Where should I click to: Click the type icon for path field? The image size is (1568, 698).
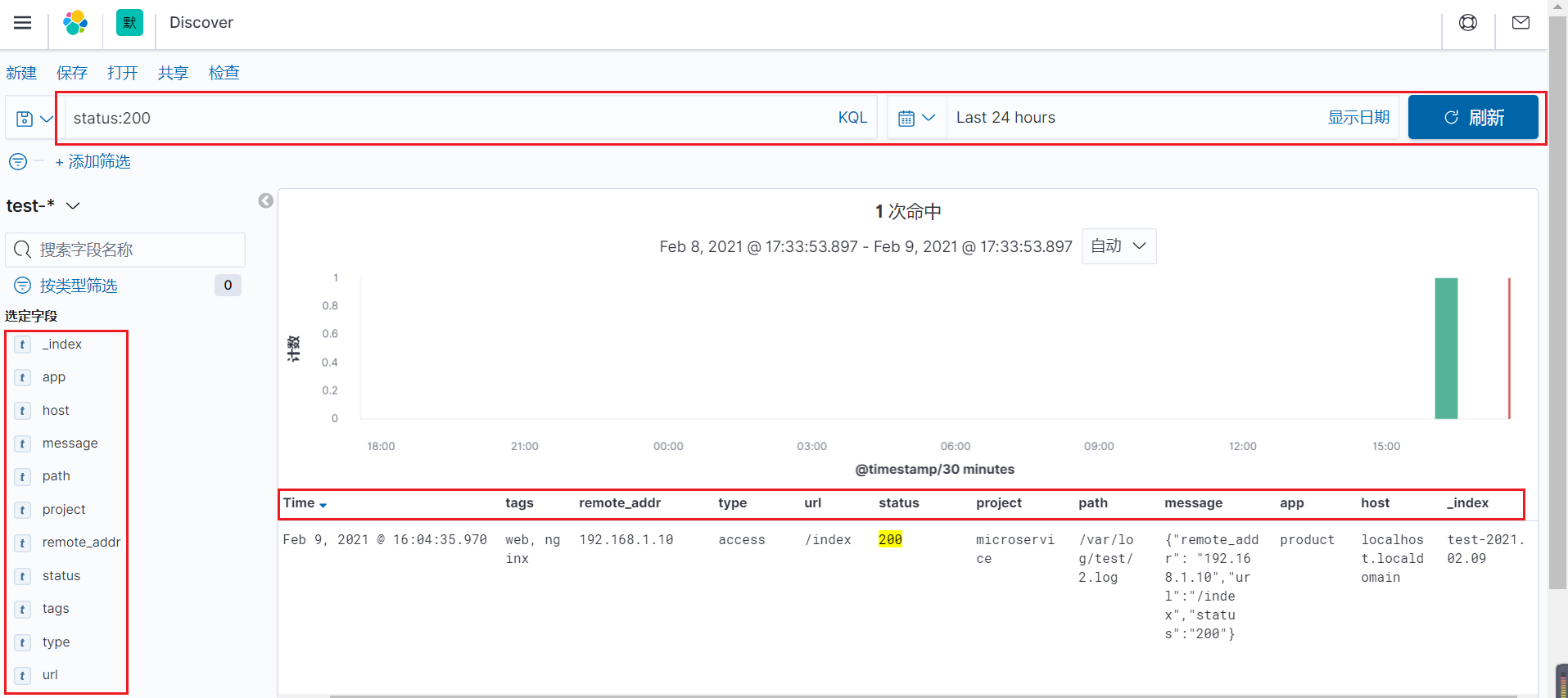pos(23,476)
